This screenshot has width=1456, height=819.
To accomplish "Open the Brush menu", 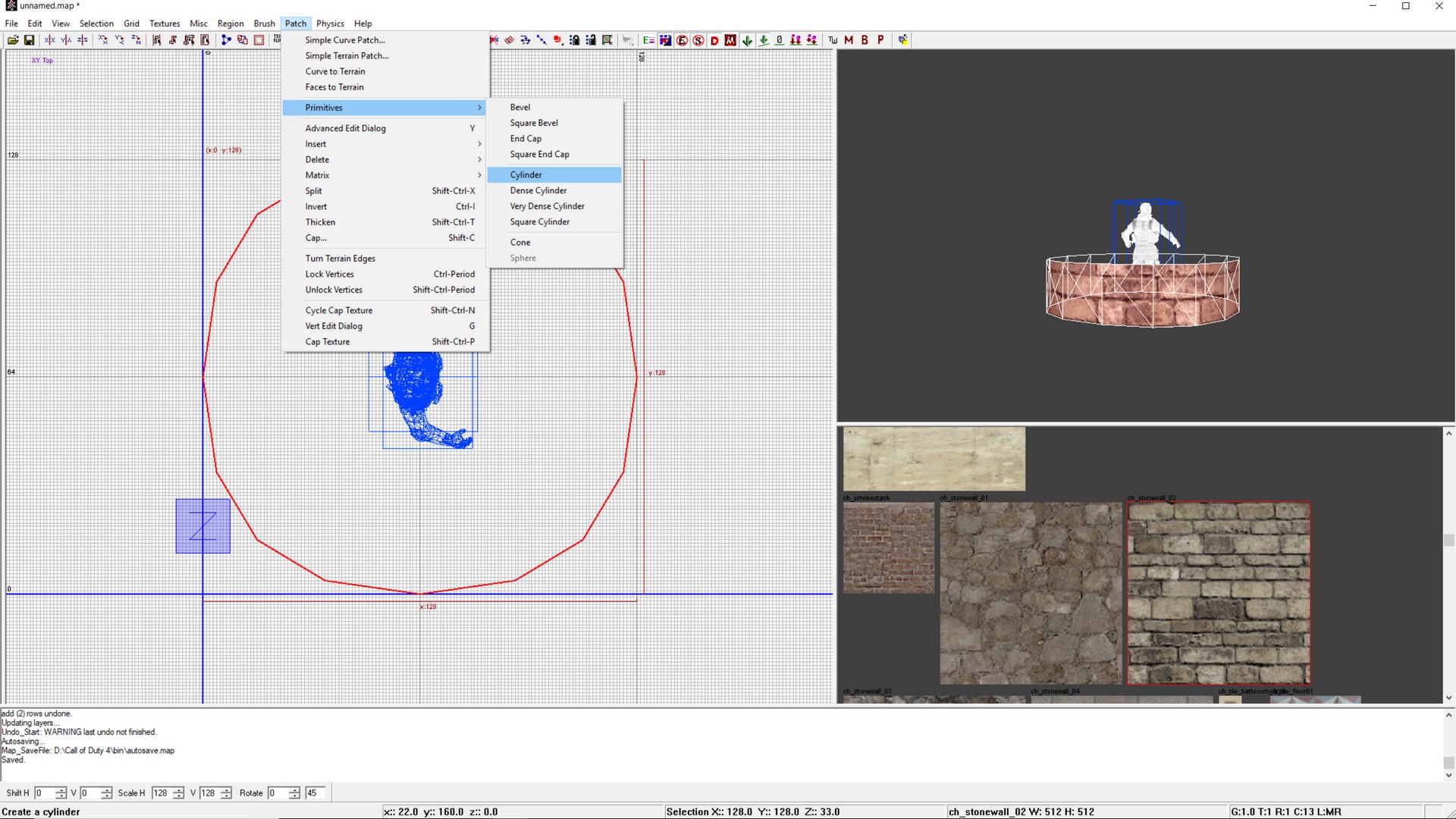I will (264, 24).
